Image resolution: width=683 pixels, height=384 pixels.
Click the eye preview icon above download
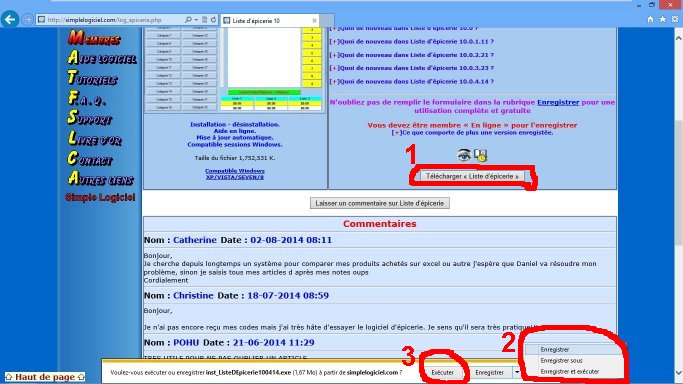tap(464, 155)
